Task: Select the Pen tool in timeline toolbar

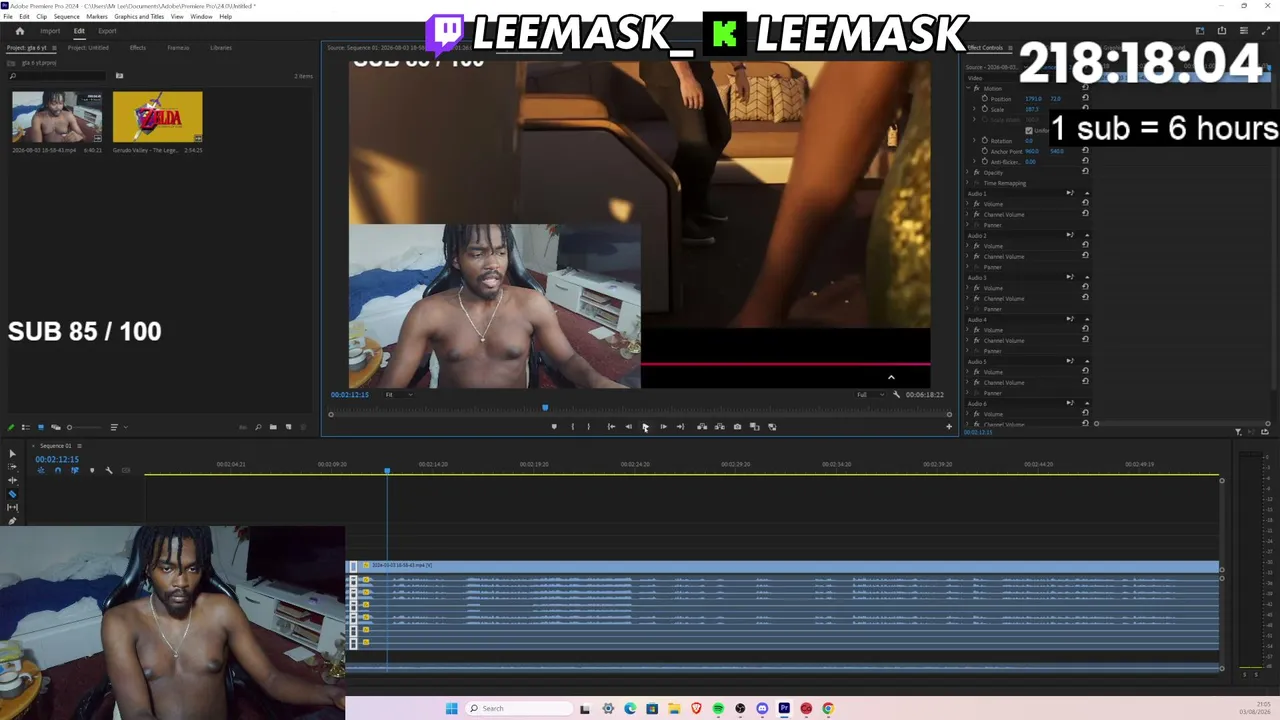Action: click(12, 520)
